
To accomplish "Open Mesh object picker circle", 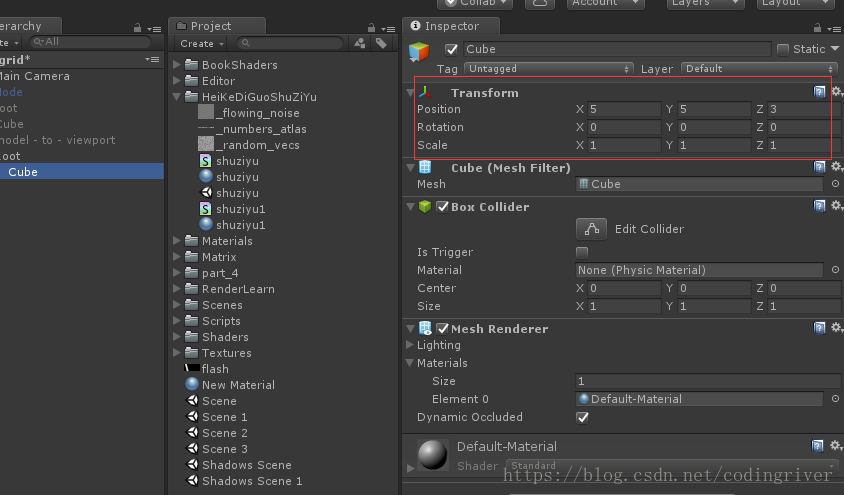I will 835,183.
